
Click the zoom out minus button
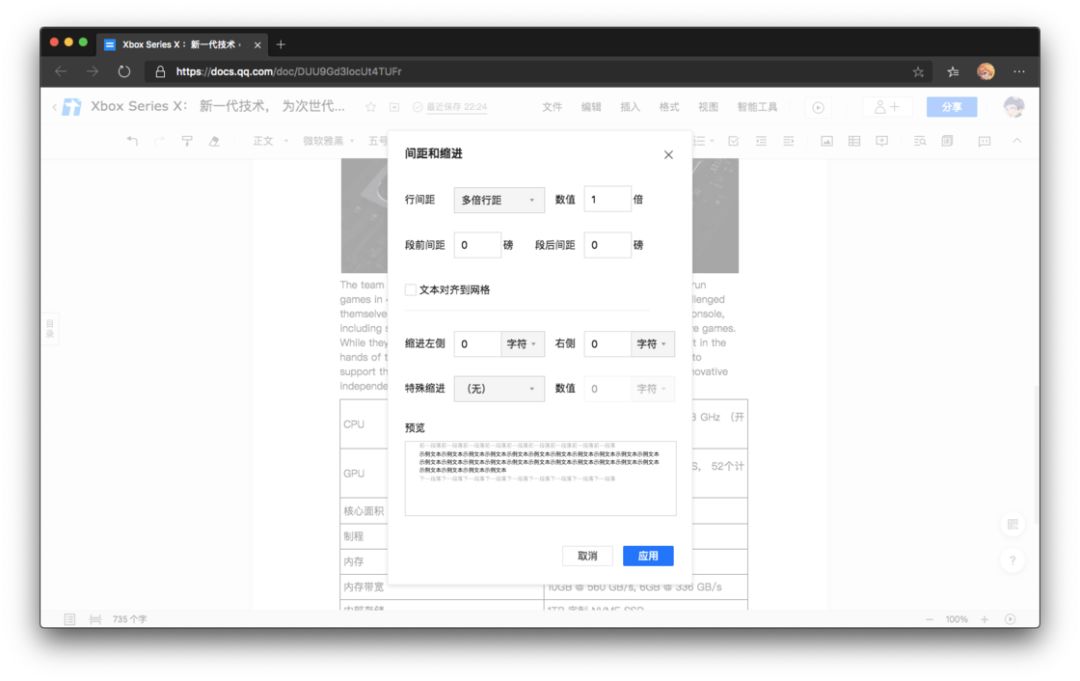[x=929, y=619]
